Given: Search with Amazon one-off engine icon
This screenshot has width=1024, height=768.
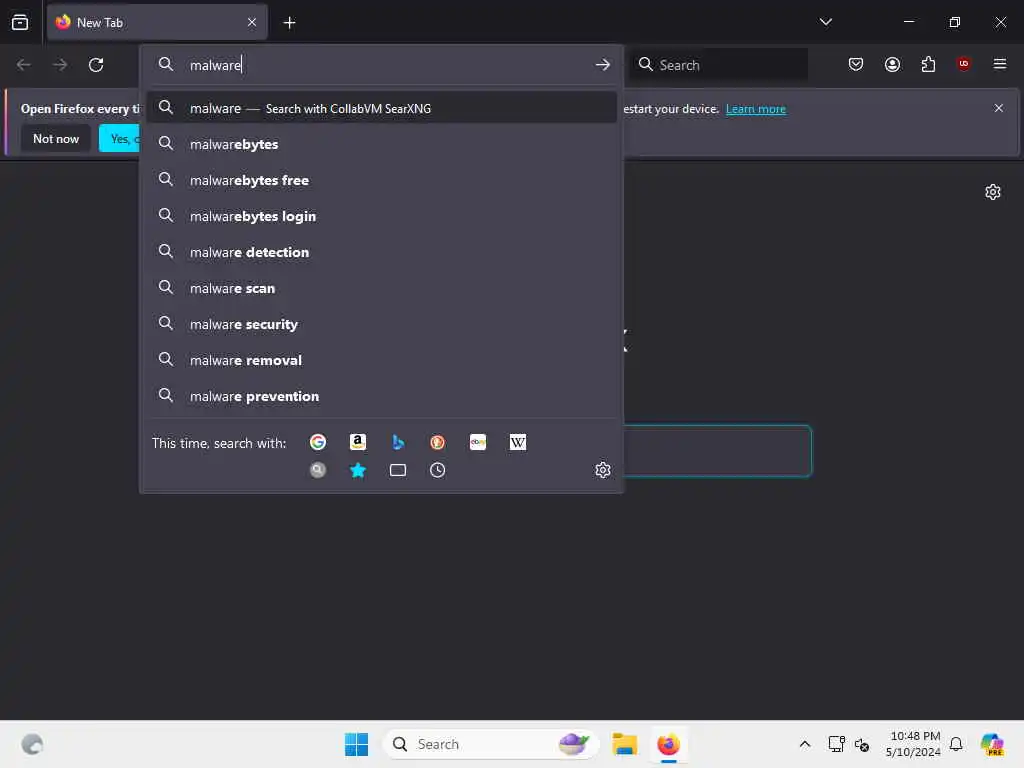Looking at the screenshot, I should click(x=358, y=442).
